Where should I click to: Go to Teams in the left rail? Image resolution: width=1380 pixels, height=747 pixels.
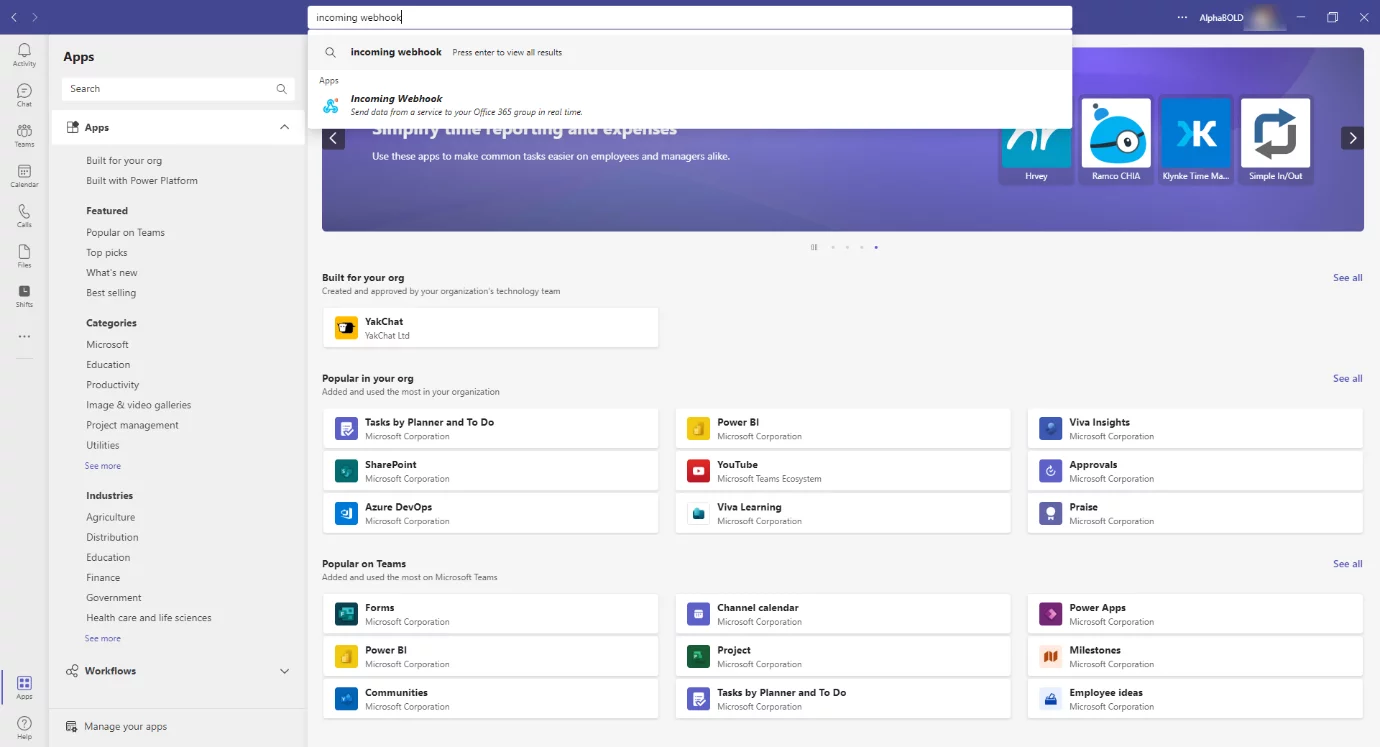point(24,135)
